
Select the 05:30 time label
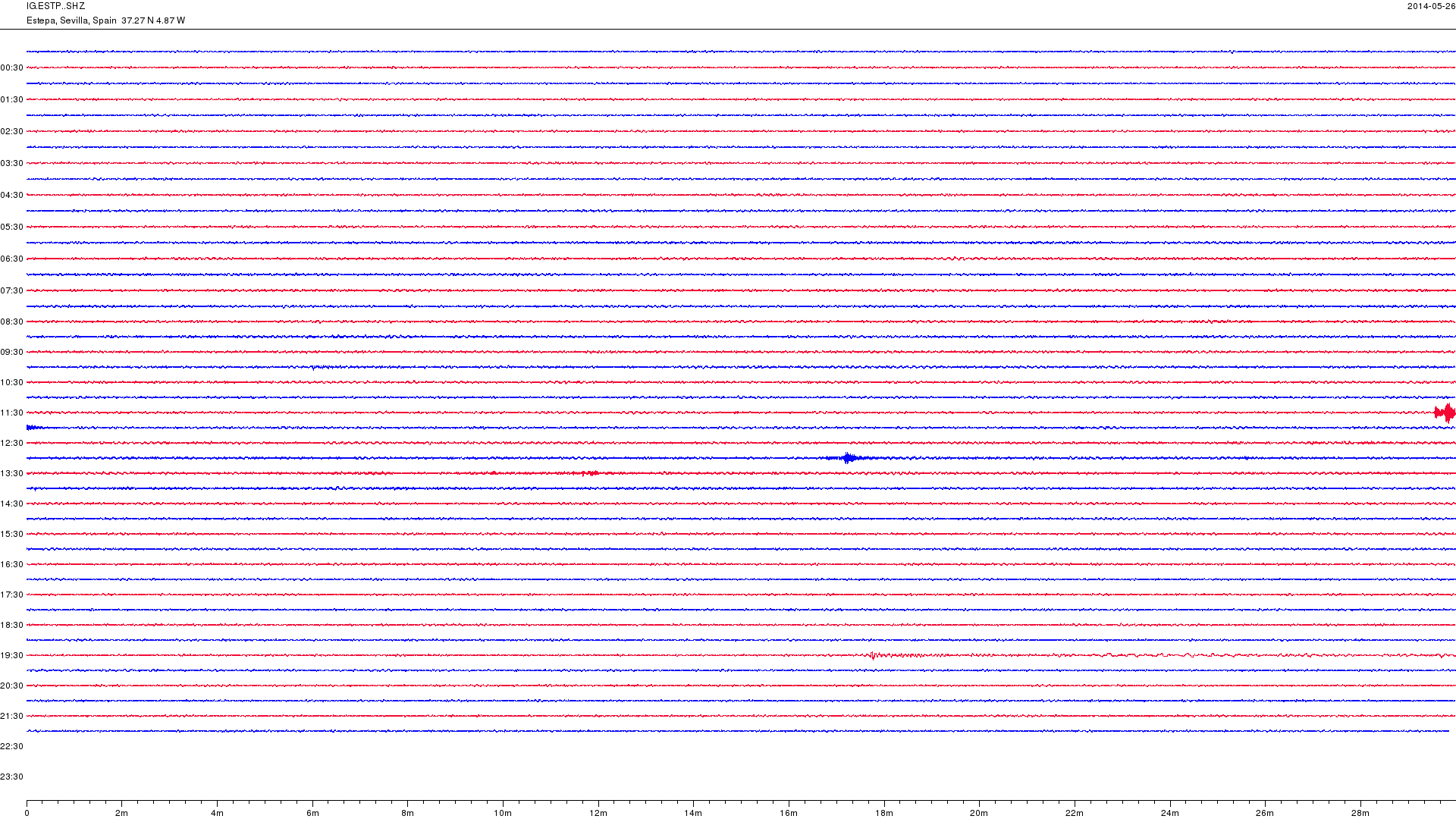pos(11,227)
